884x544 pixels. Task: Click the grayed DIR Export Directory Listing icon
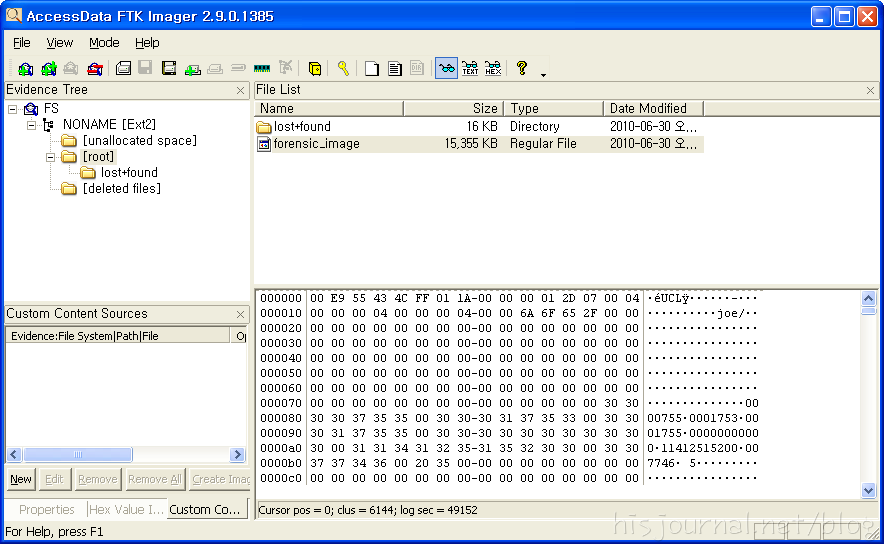click(417, 69)
